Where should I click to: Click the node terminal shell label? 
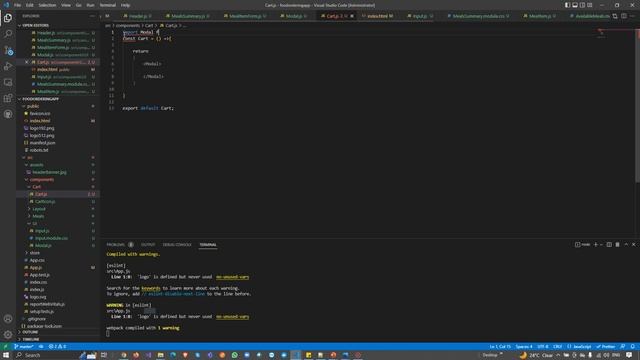pos(583,244)
